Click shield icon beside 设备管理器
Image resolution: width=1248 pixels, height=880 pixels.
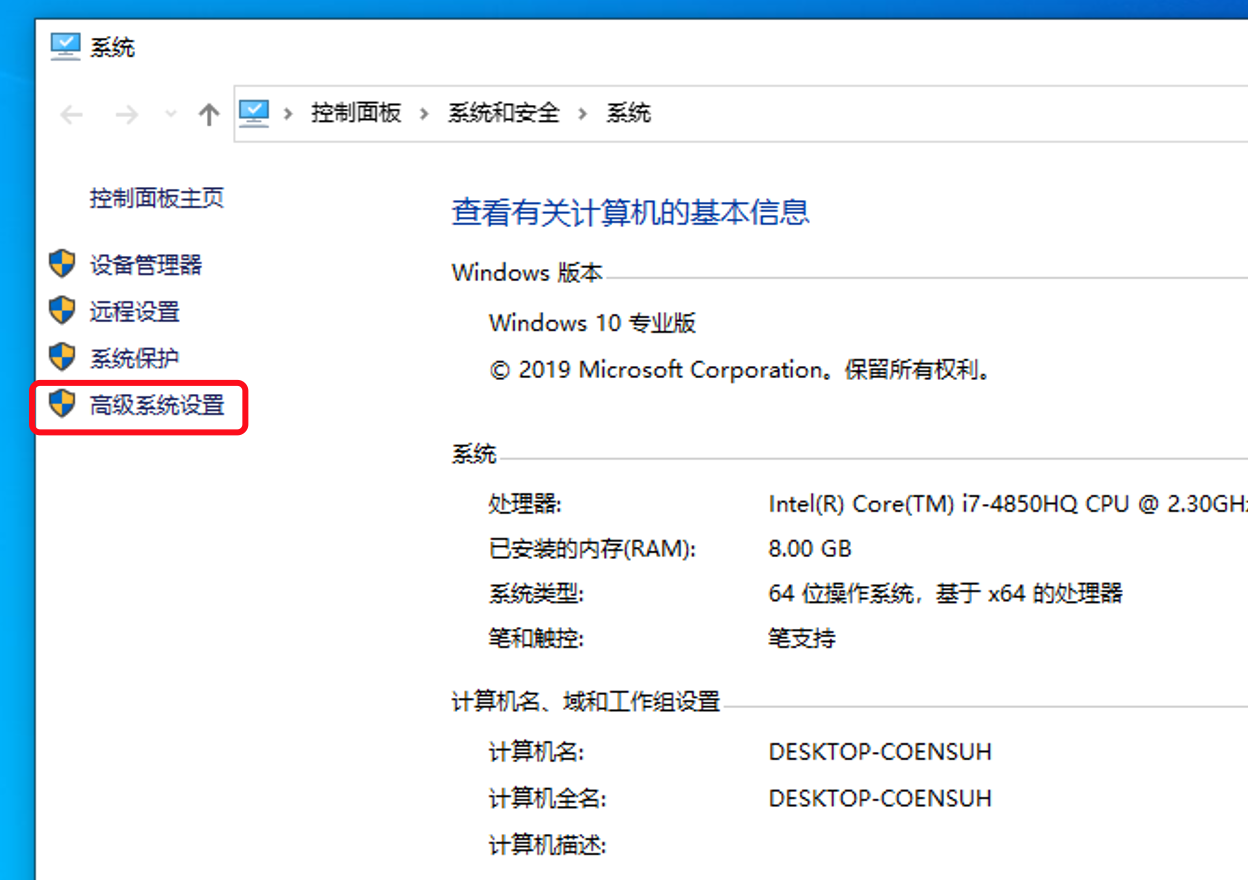click(62, 264)
